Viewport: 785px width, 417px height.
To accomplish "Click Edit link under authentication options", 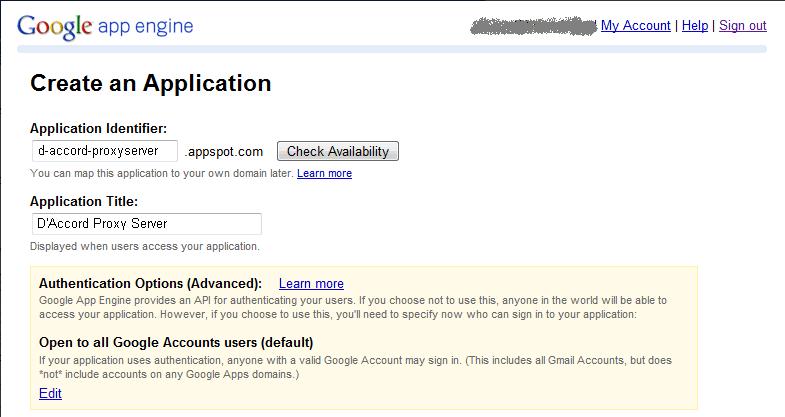I will click(50, 393).
